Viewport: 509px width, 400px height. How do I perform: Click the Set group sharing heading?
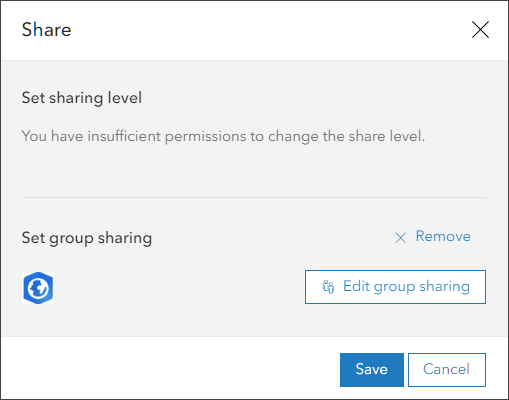(87, 238)
